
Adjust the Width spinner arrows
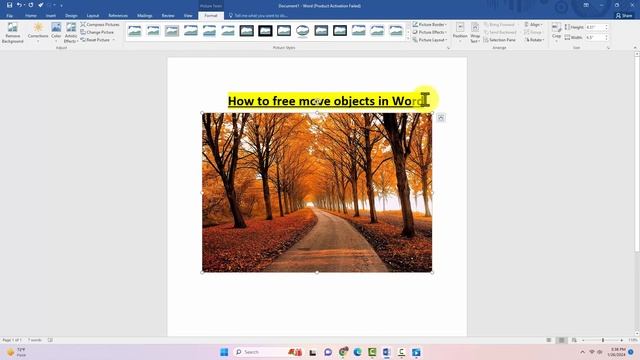pos(607,37)
